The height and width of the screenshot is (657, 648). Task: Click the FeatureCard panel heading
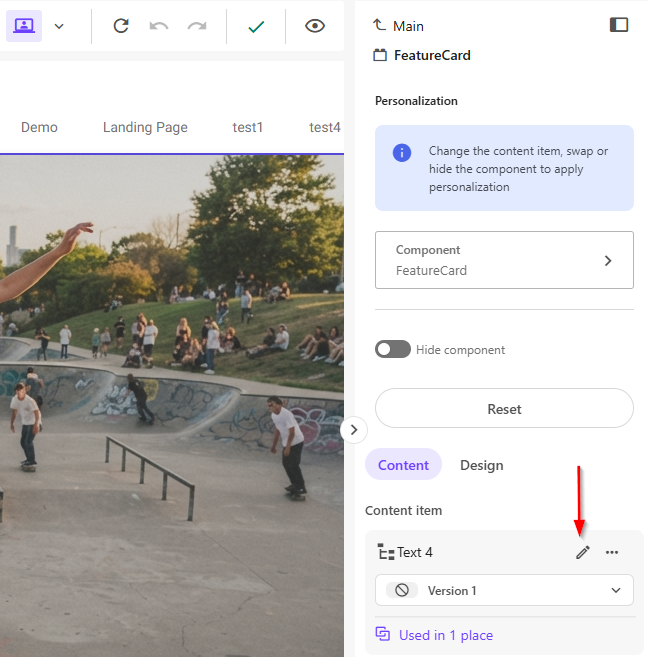tap(432, 55)
